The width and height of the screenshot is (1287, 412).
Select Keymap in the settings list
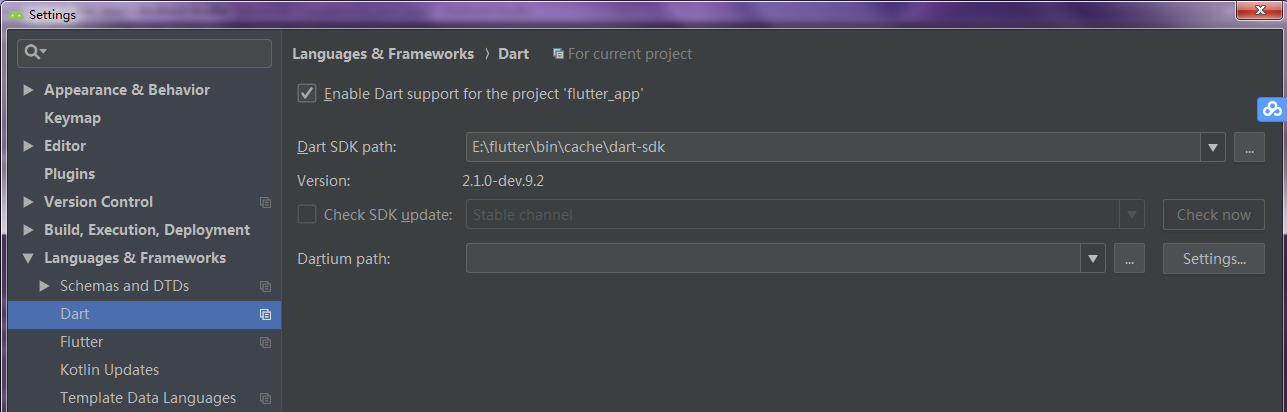click(x=72, y=118)
